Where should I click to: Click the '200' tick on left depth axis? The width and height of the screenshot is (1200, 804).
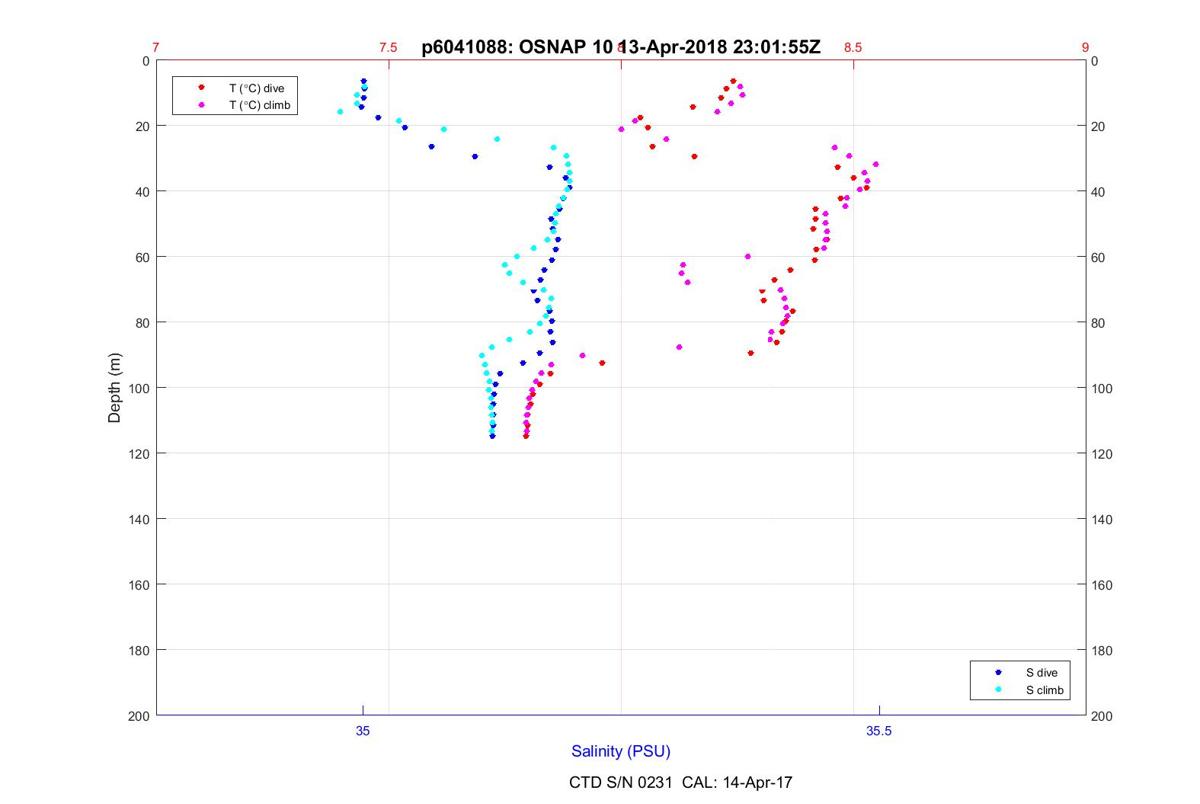[x=139, y=715]
